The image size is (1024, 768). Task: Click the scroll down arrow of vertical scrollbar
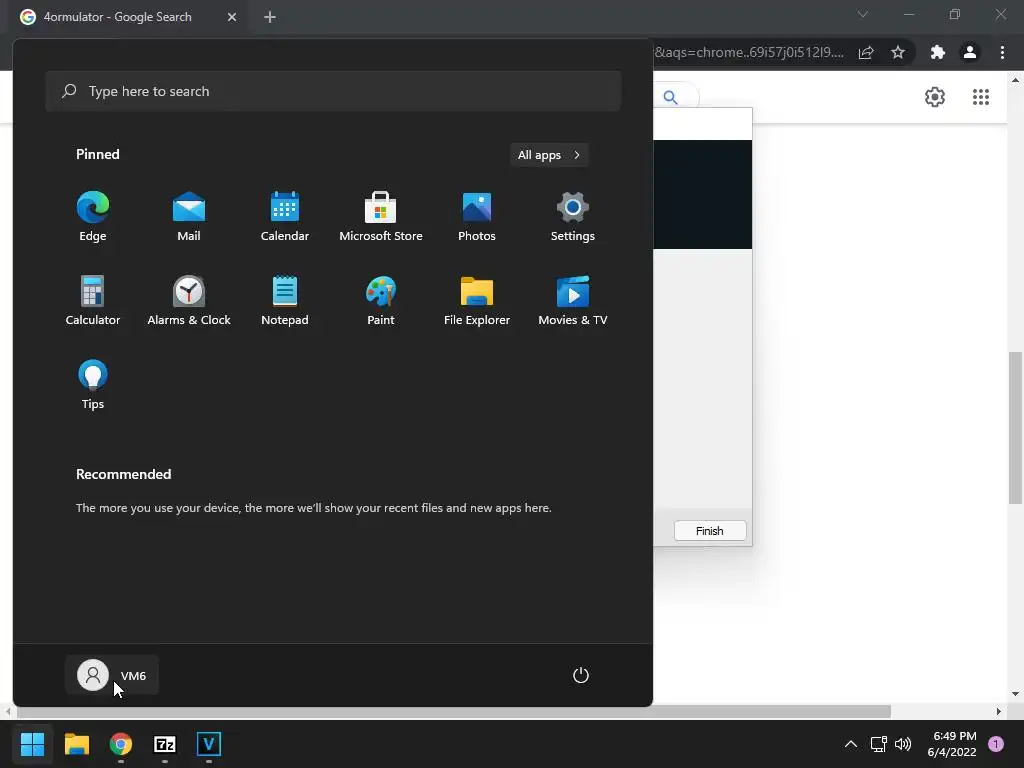tap(1015, 694)
